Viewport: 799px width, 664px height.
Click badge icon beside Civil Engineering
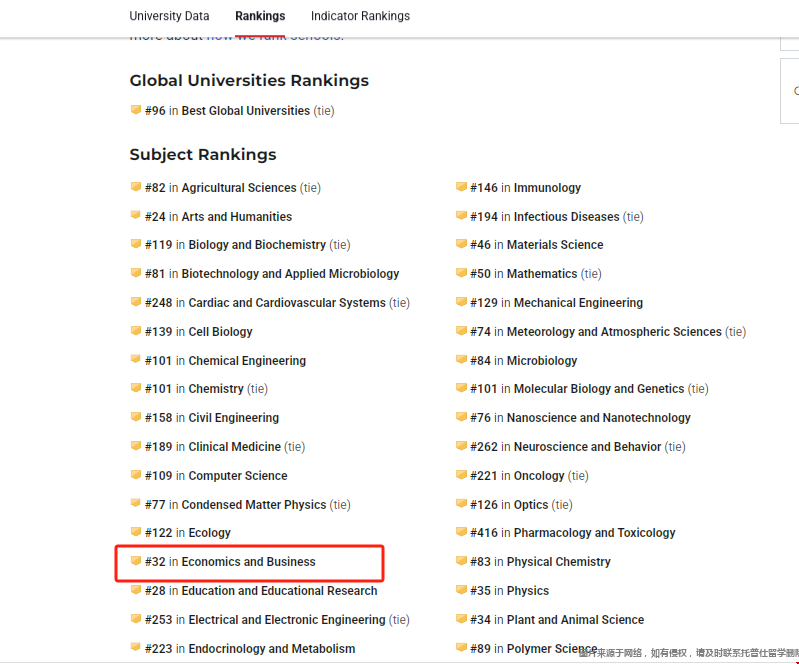pos(136,417)
